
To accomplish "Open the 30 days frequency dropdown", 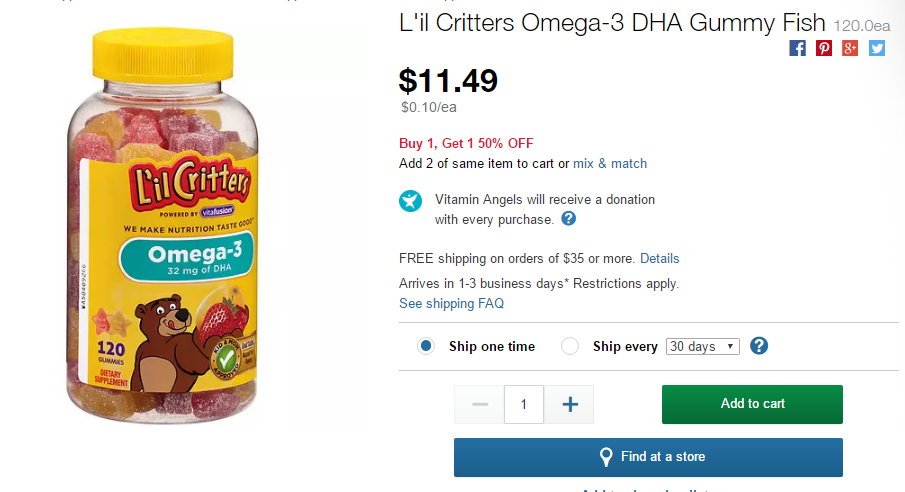I will [702, 346].
